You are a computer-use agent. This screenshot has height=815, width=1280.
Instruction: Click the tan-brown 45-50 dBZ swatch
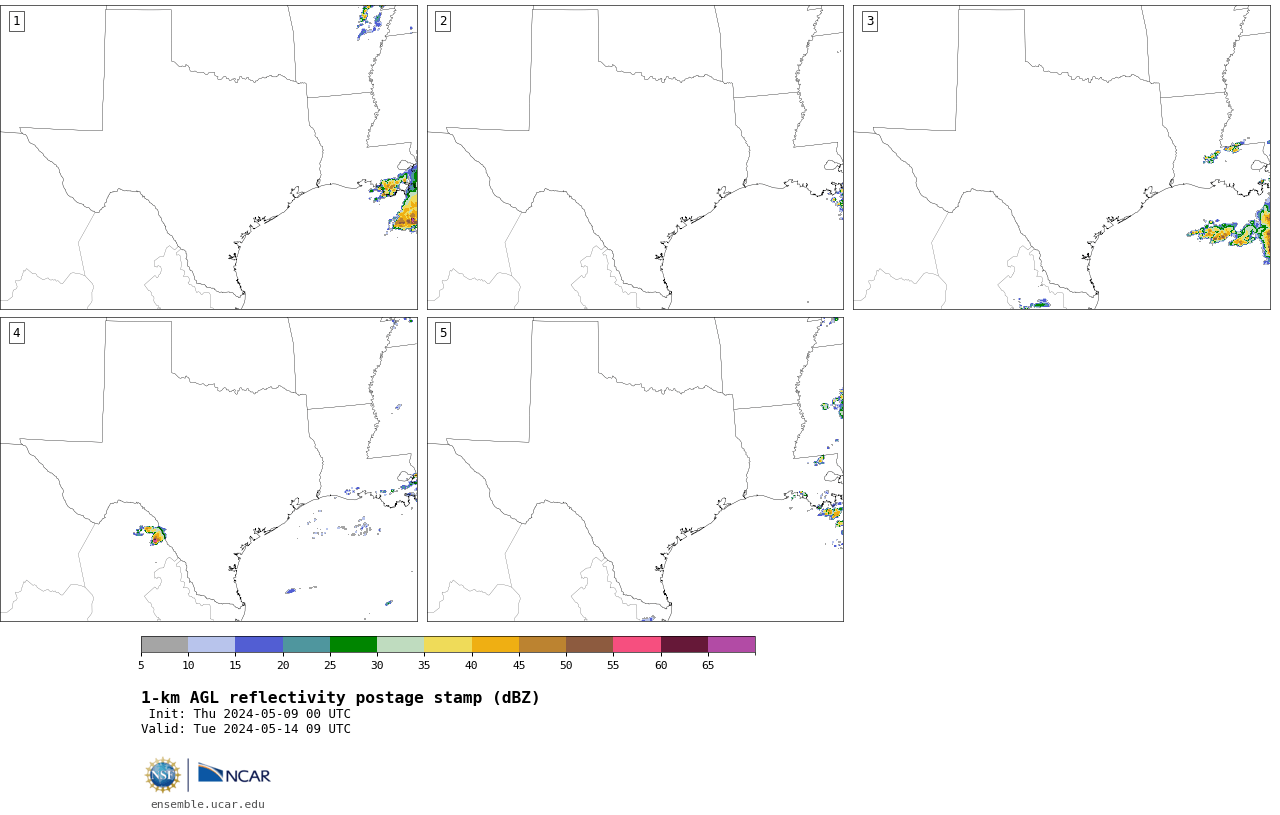point(542,645)
